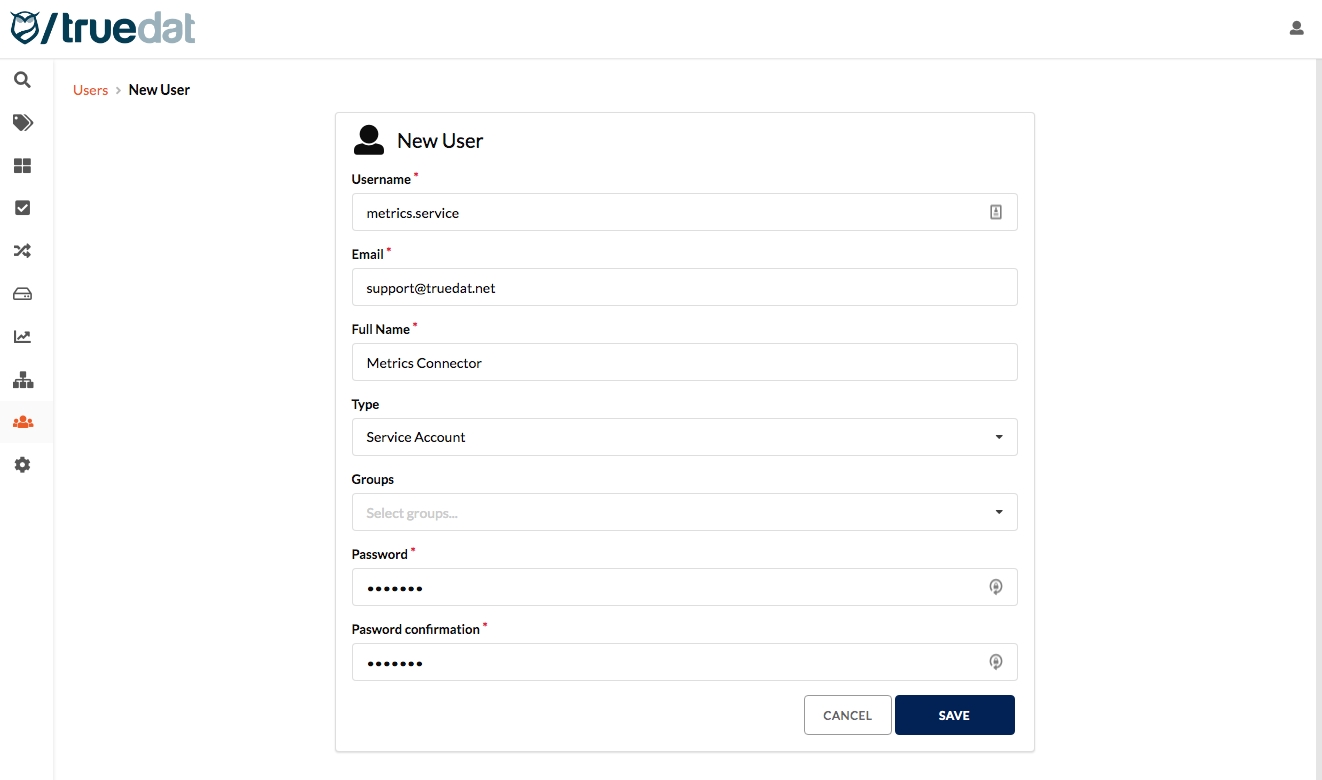Click the Cancel button
Viewport: 1322px width, 780px height.
click(x=847, y=715)
